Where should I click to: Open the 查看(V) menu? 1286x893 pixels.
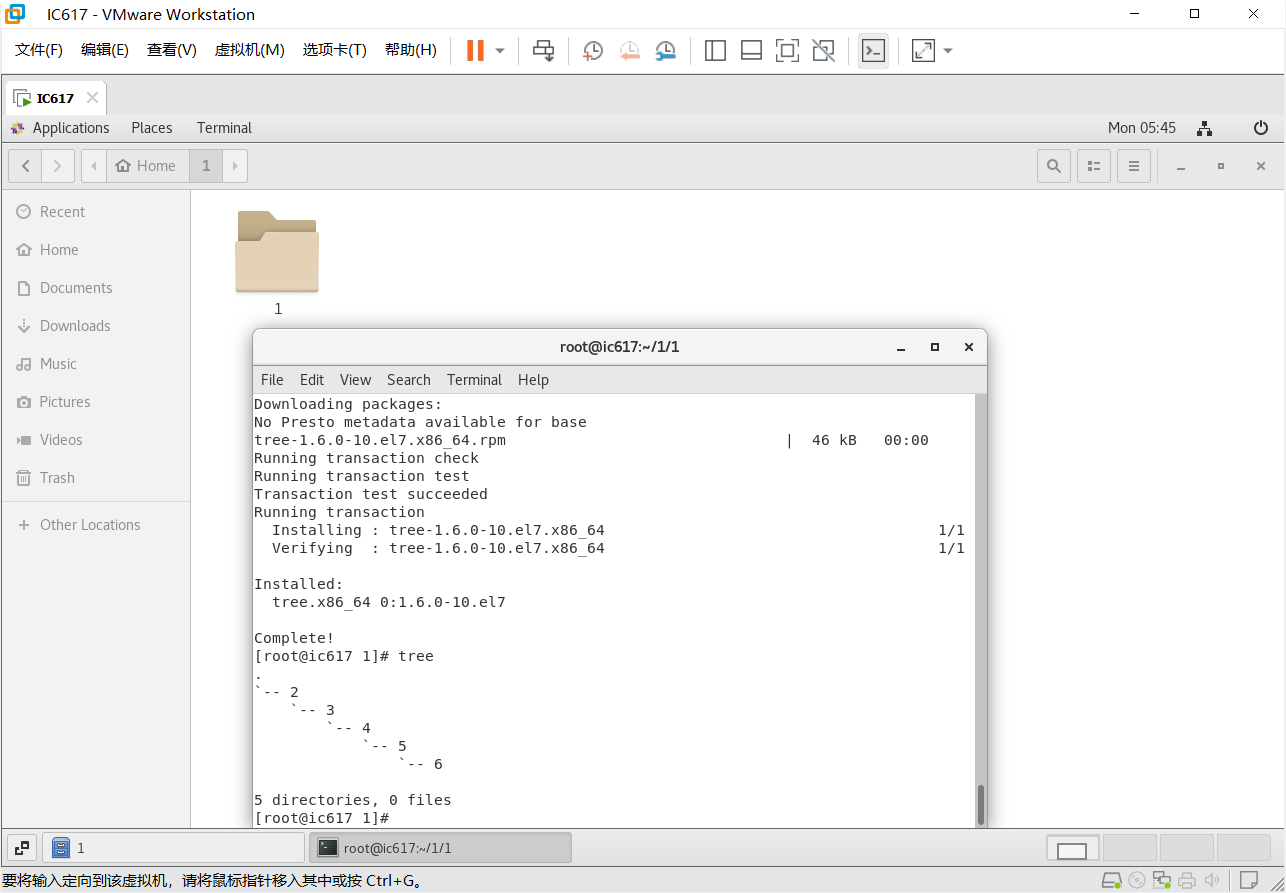click(x=172, y=50)
